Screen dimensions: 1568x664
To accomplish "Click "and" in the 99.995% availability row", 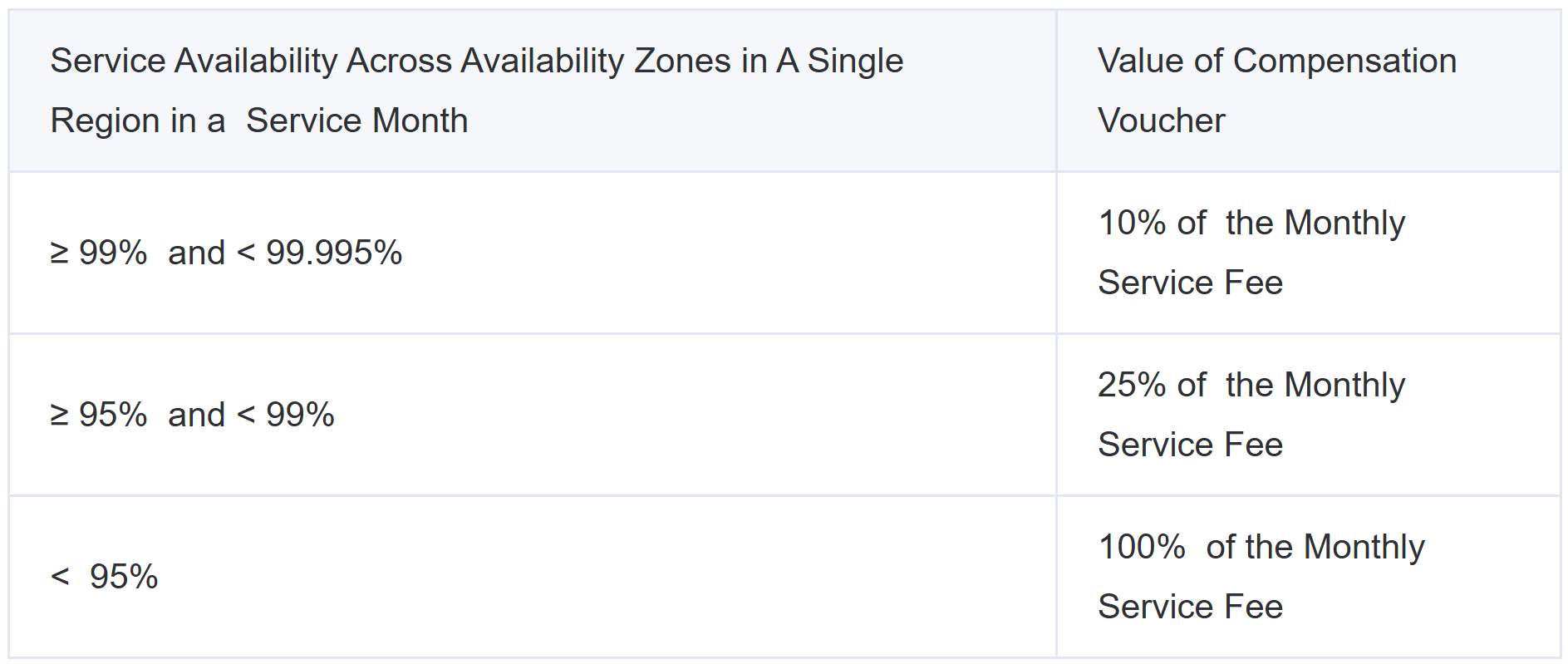I will 196,253.
